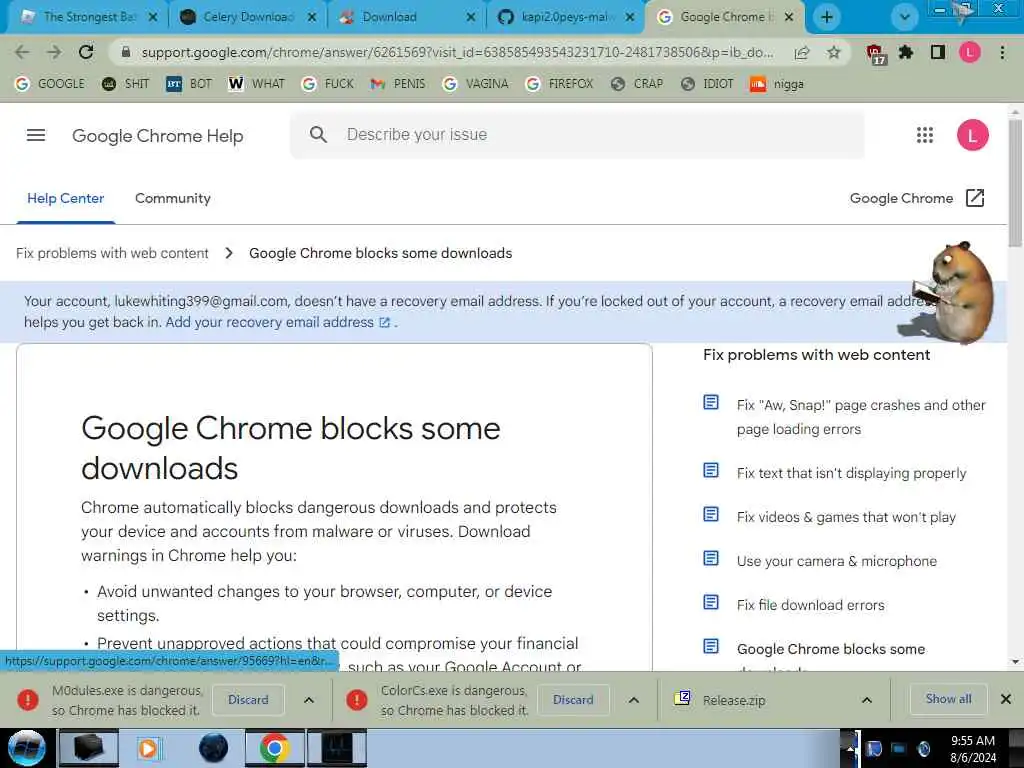The height and width of the screenshot is (768, 1024).
Task: Click the document icon beside Use your camera
Action: pyautogui.click(x=711, y=558)
